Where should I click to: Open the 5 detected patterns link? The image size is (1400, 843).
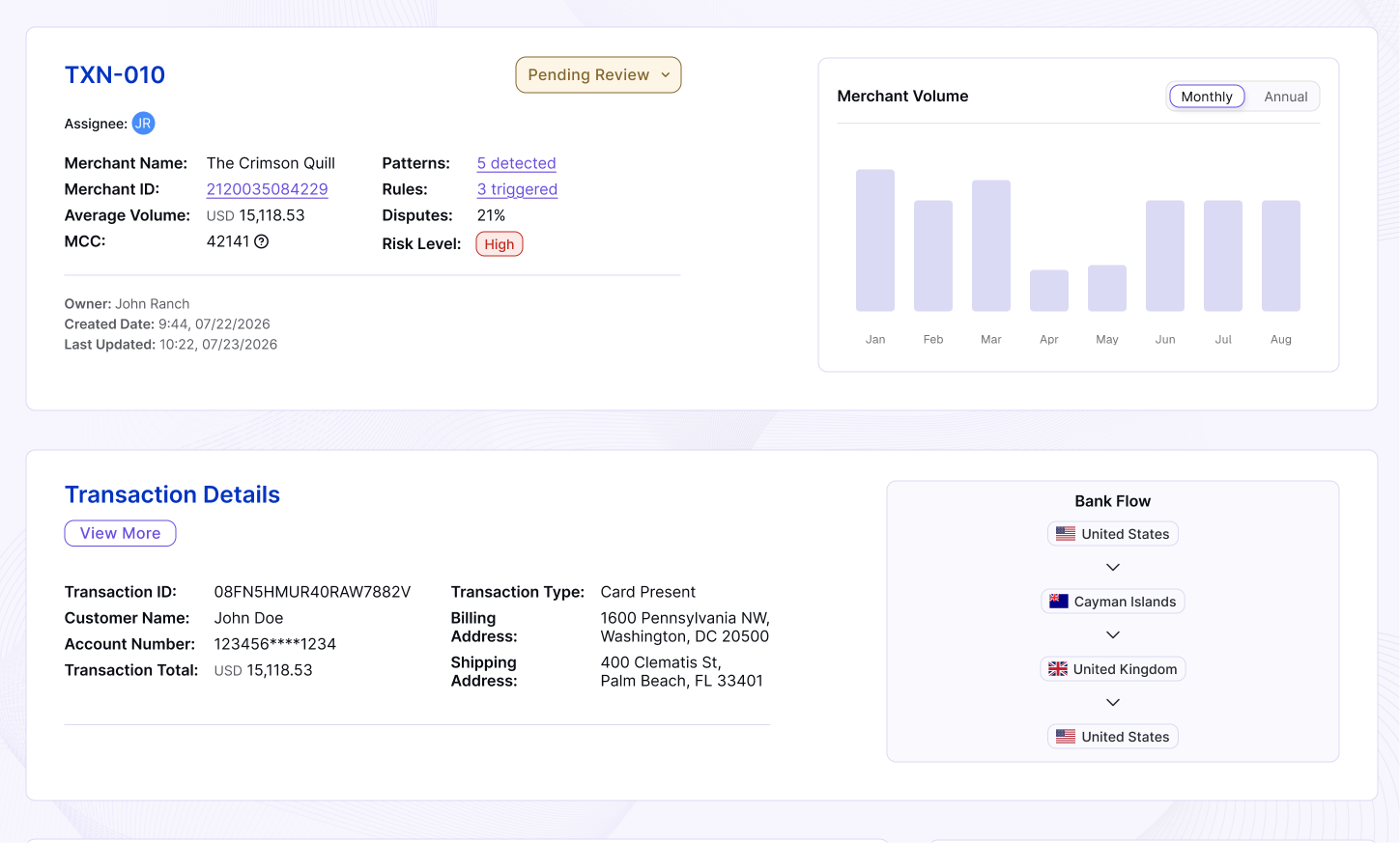point(516,163)
